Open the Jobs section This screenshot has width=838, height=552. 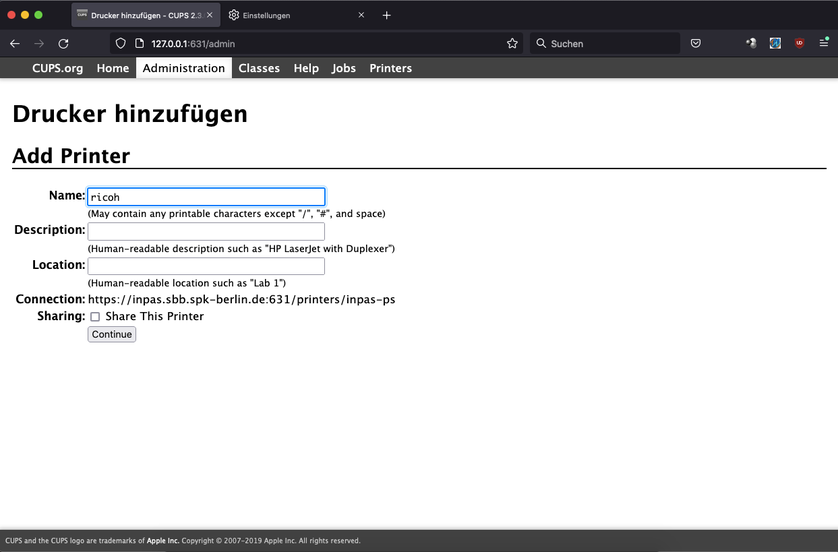(344, 68)
